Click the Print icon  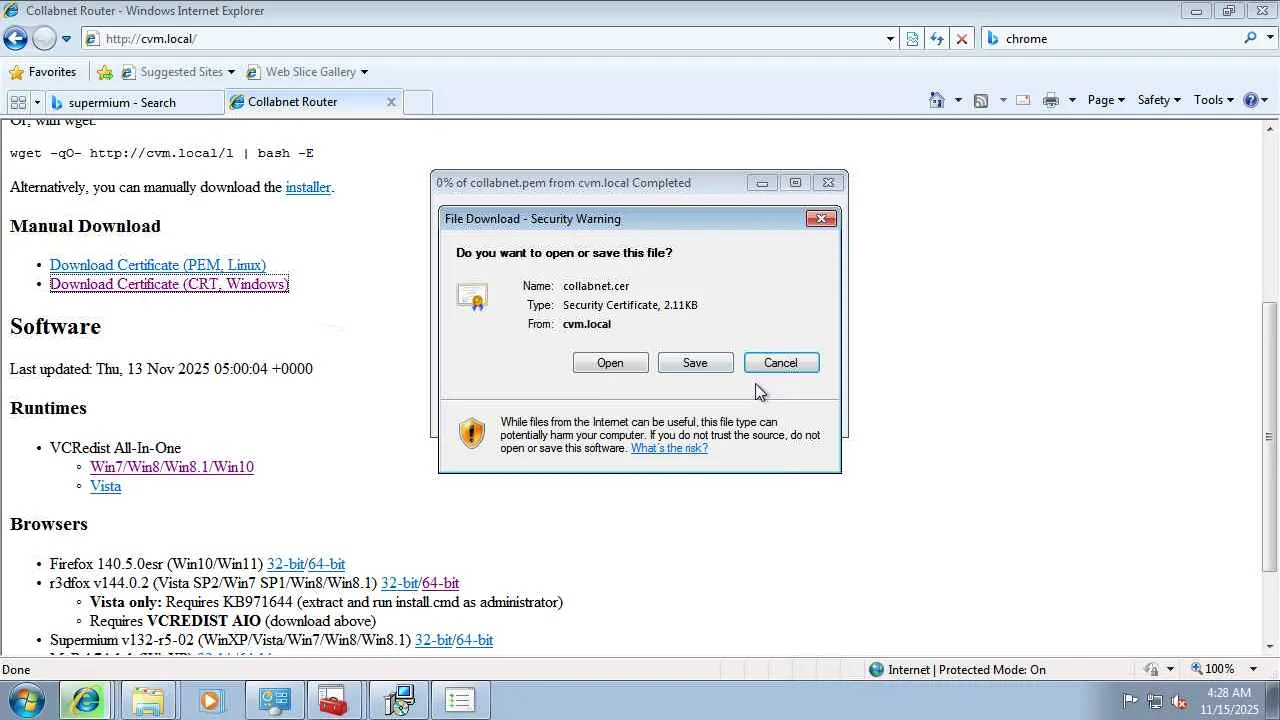coord(1050,100)
